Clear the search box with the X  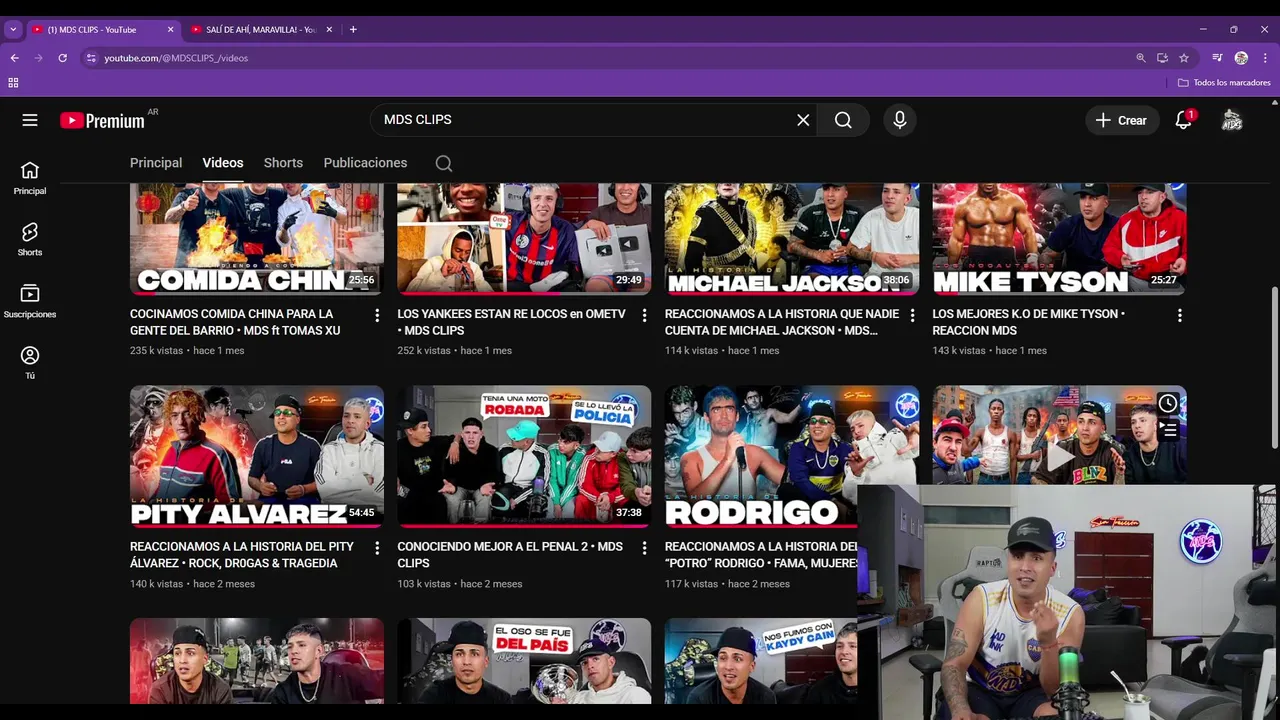pos(803,120)
